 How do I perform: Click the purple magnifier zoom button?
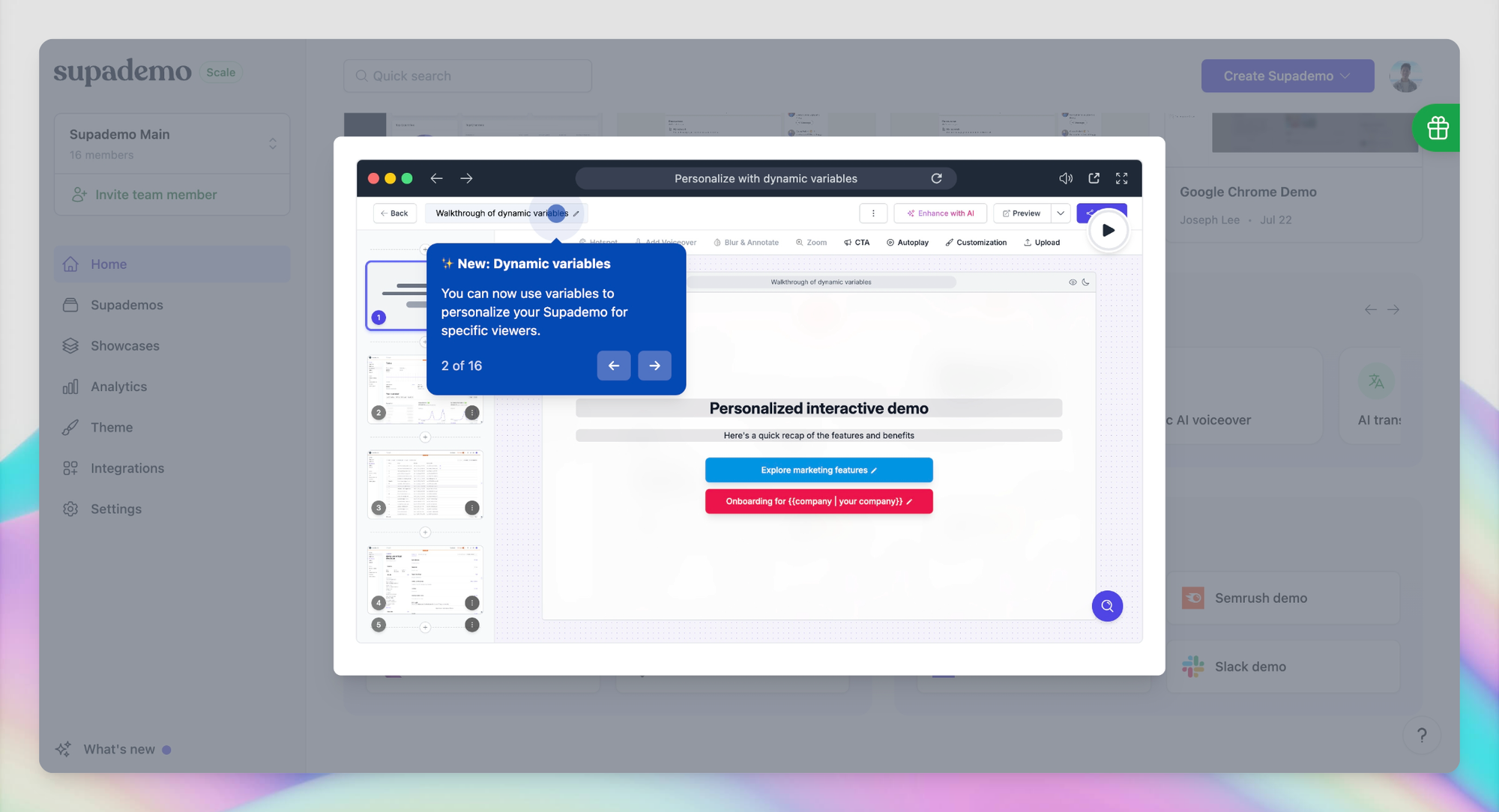tap(1107, 606)
